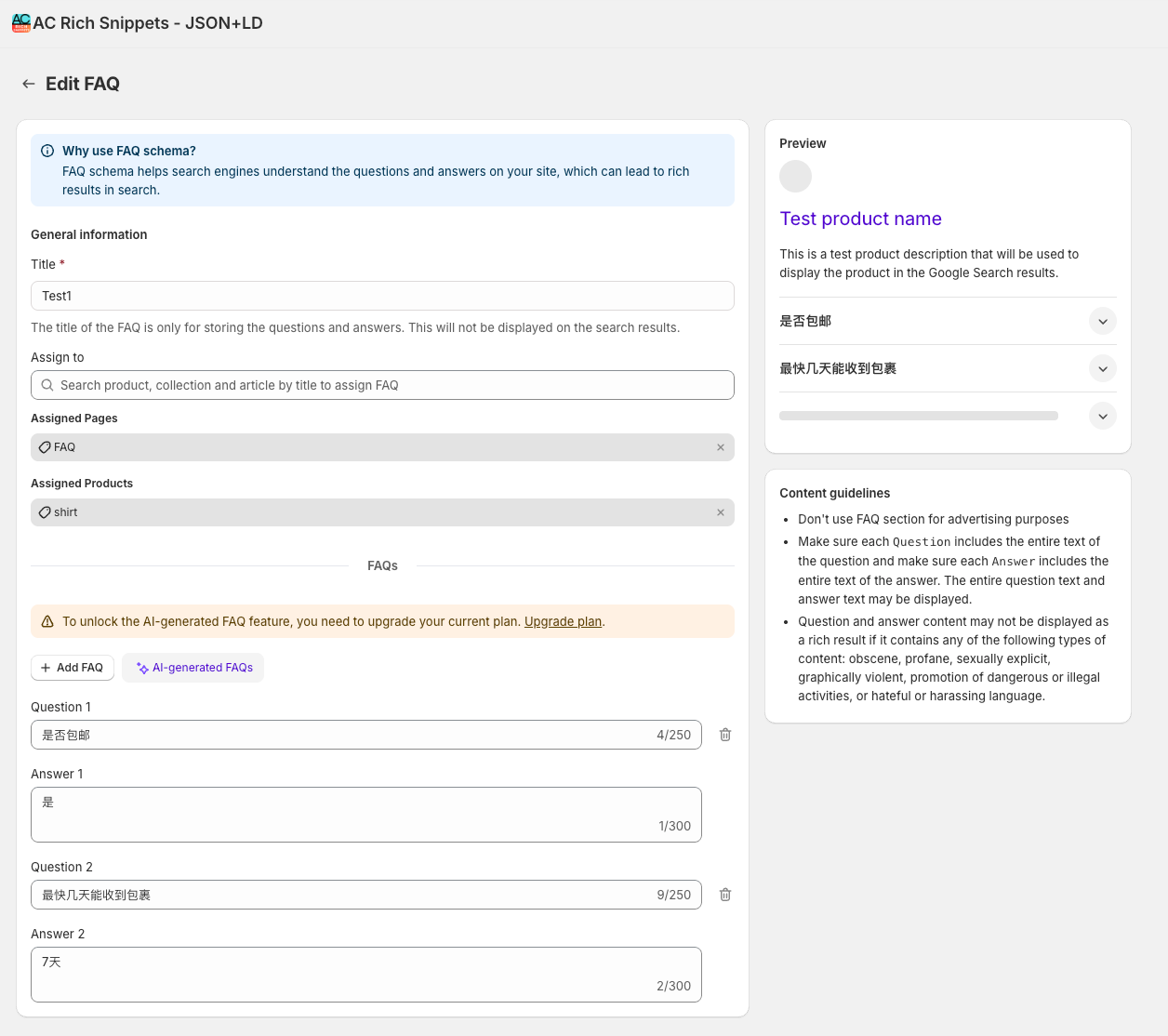Expand the 最快几天能收到包裹 preview question
This screenshot has width=1168, height=1036.
1102,368
